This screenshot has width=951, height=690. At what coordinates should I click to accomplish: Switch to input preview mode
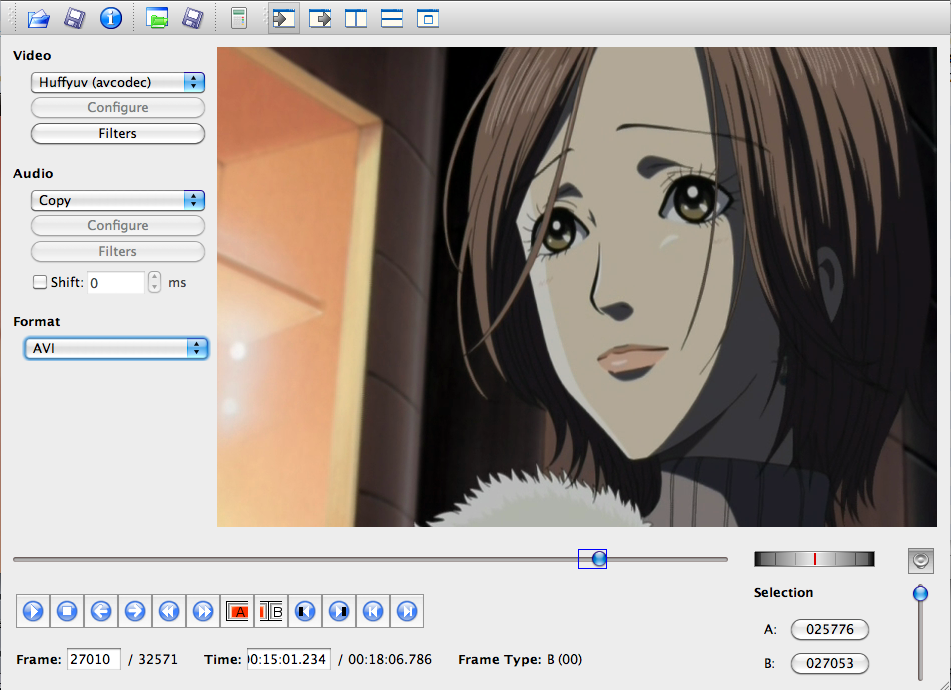point(284,18)
